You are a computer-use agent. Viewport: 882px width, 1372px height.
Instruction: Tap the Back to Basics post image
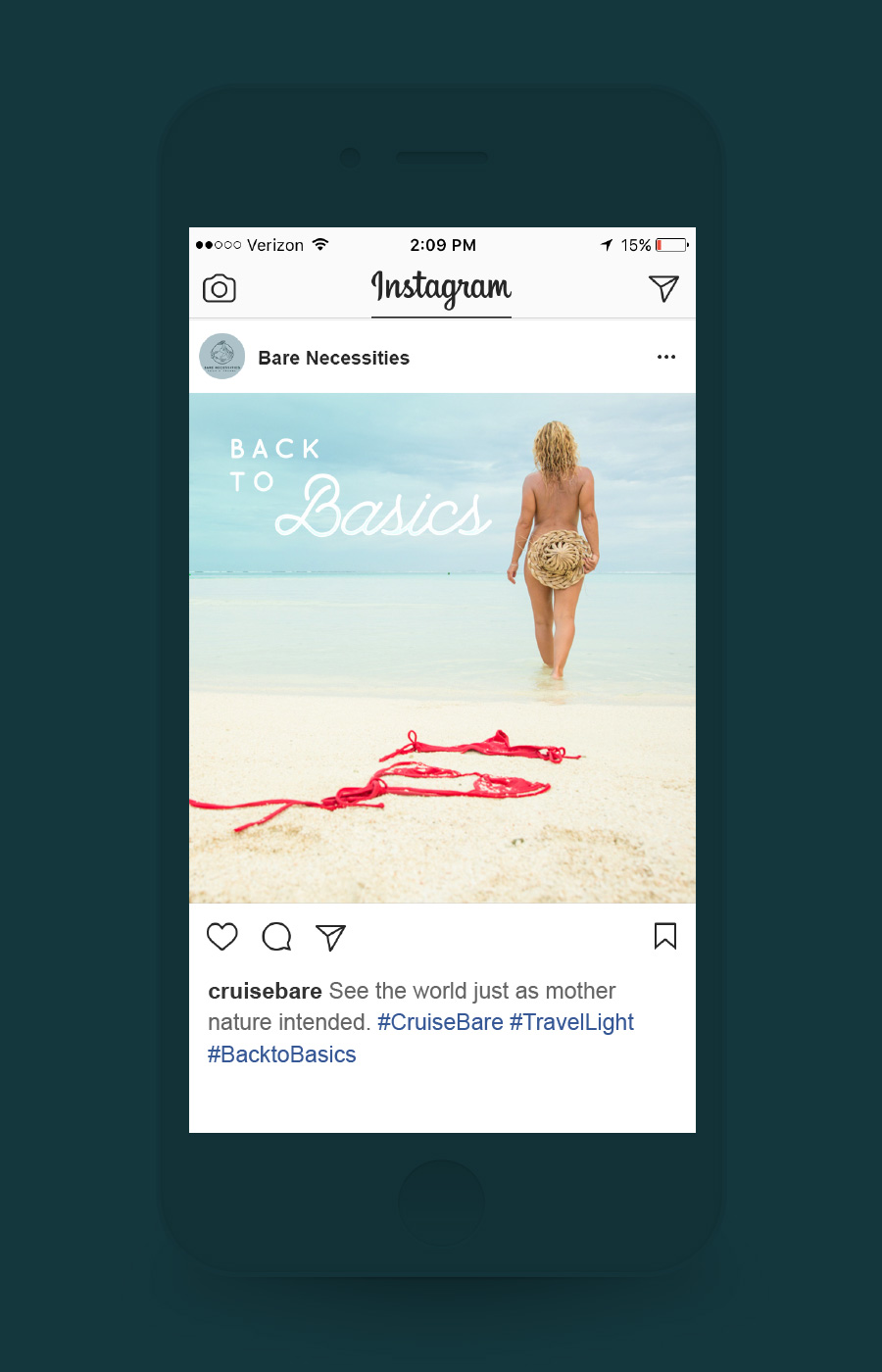click(442, 648)
